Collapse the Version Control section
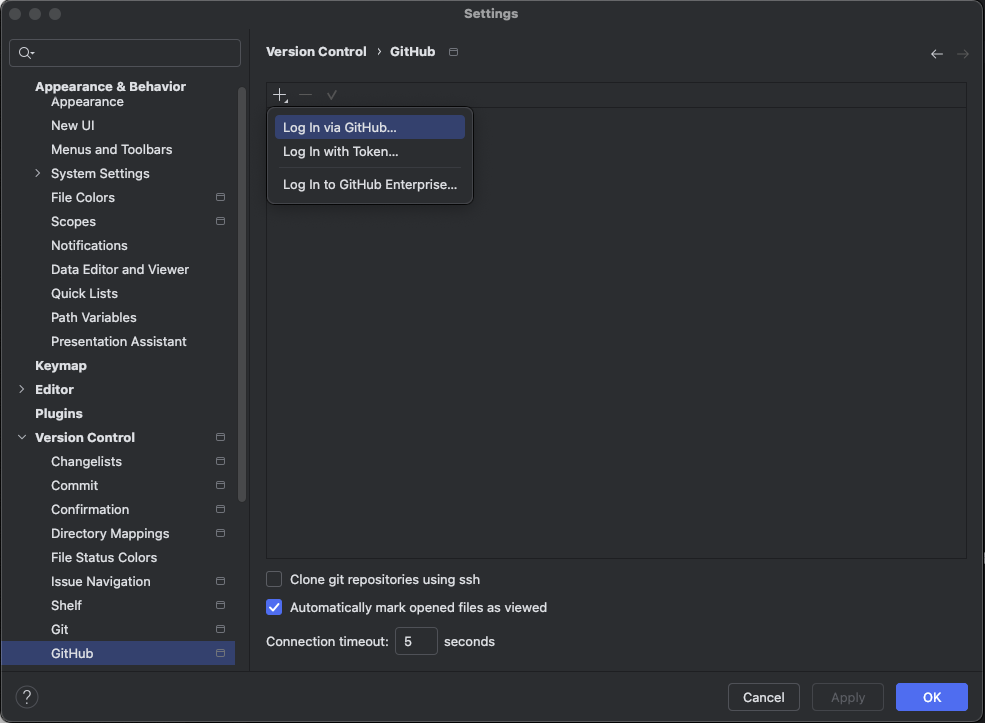The width and height of the screenshot is (985, 723). click(x=22, y=438)
